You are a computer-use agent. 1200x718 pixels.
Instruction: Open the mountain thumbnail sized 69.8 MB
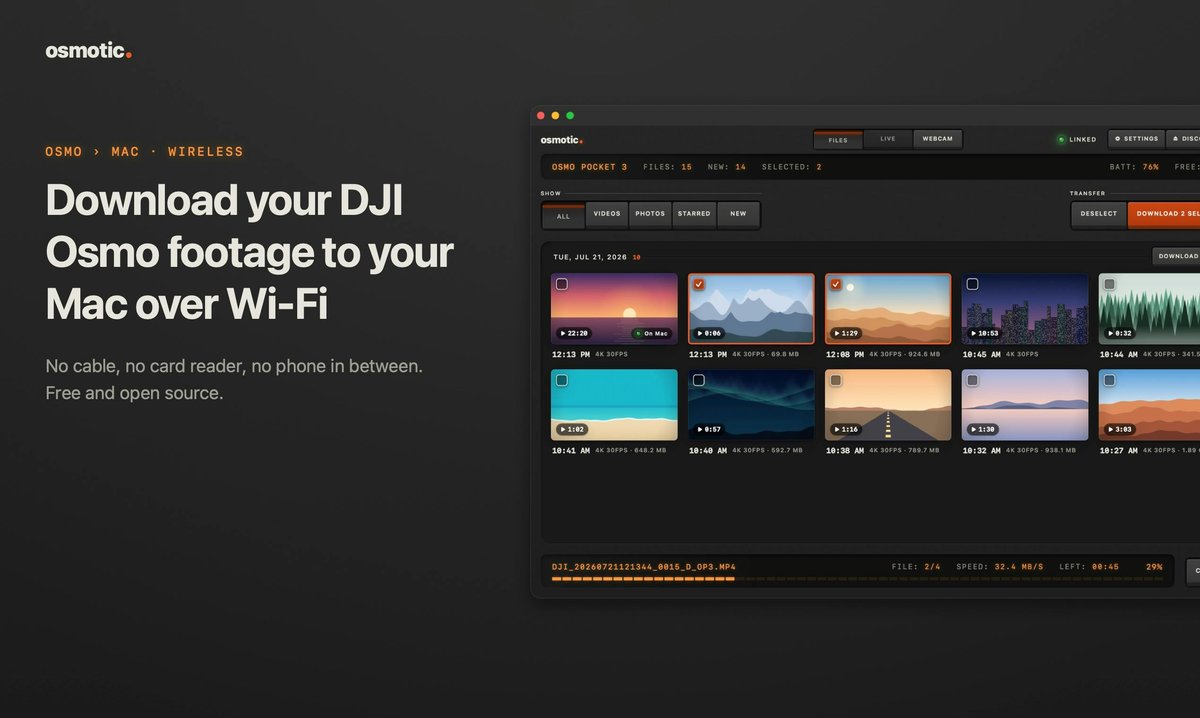tap(751, 309)
